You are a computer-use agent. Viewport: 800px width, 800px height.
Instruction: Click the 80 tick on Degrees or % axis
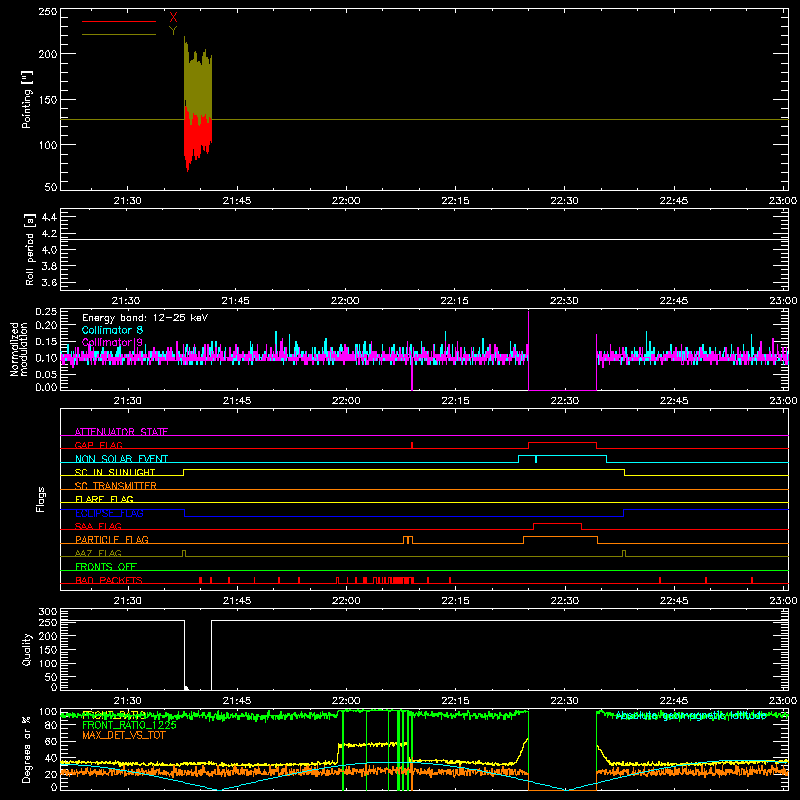[51, 726]
